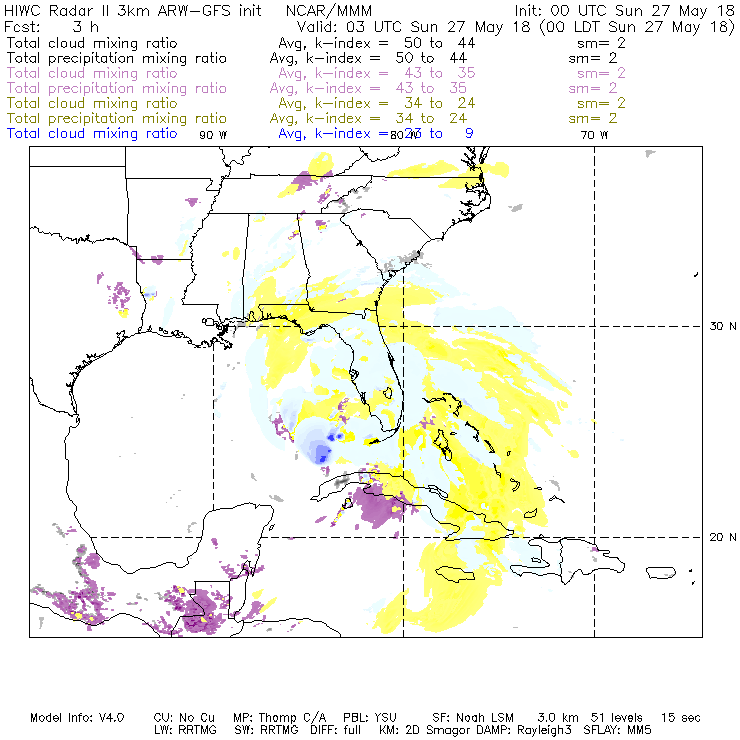Screen dimensions: 740x740
Task: Click the "30 N" latitude label
Action: coord(723,326)
